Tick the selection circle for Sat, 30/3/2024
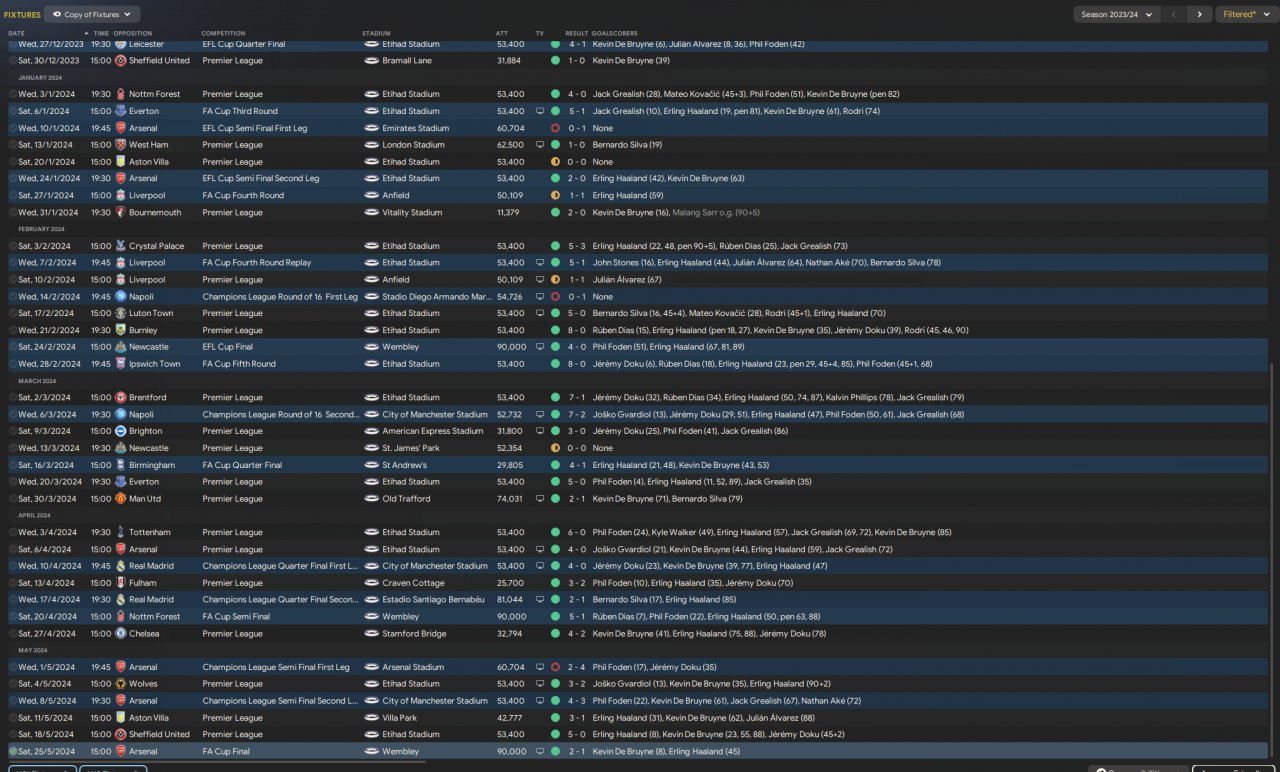This screenshot has width=1280, height=772. pos(13,498)
